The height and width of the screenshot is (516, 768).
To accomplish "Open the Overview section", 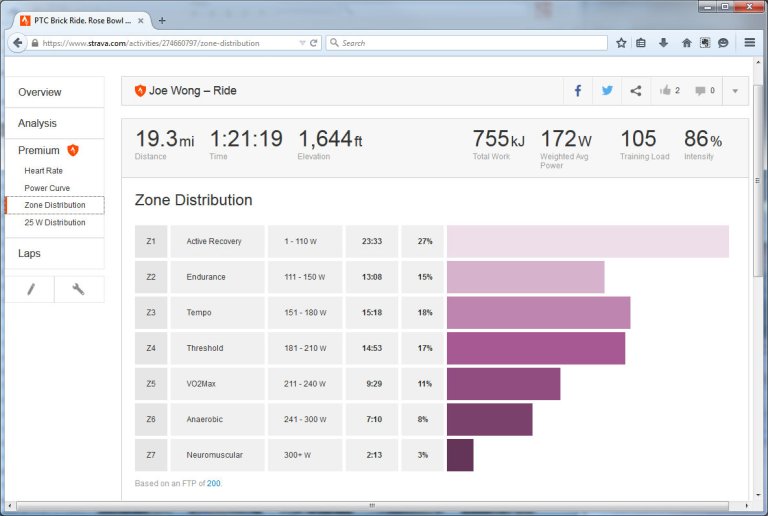I will (40, 92).
